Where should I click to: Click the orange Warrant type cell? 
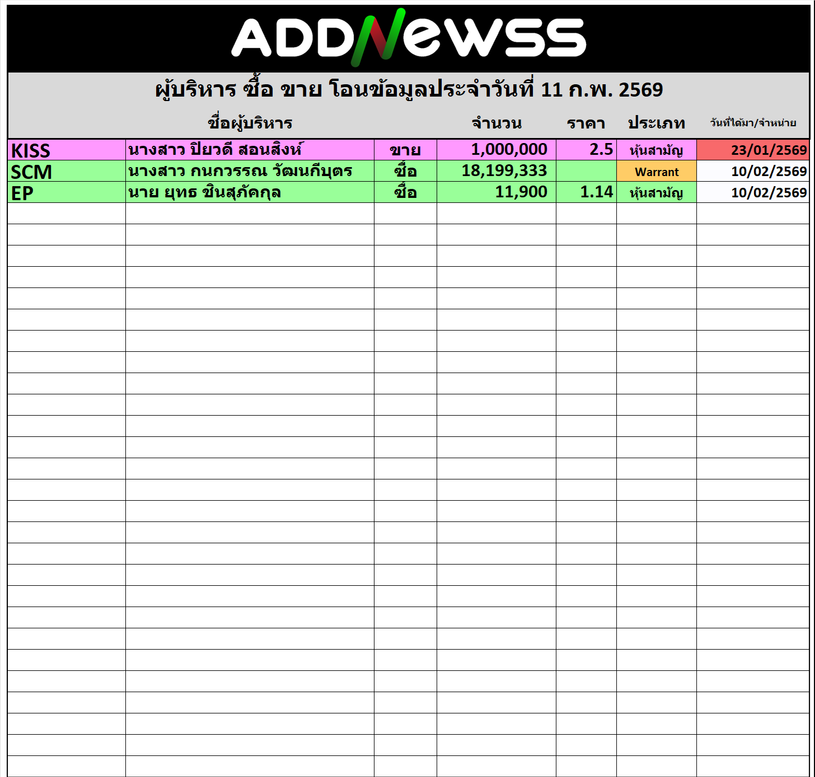pos(656,171)
